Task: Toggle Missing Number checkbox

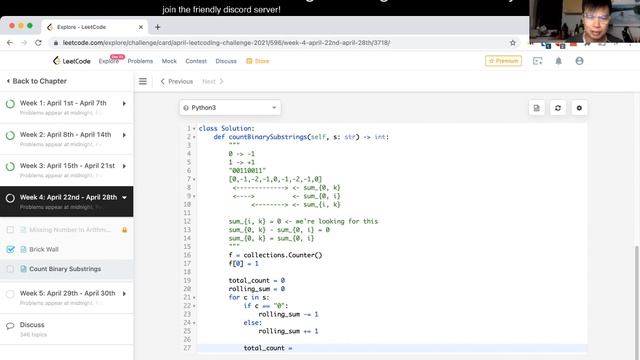Action: [x=11, y=230]
